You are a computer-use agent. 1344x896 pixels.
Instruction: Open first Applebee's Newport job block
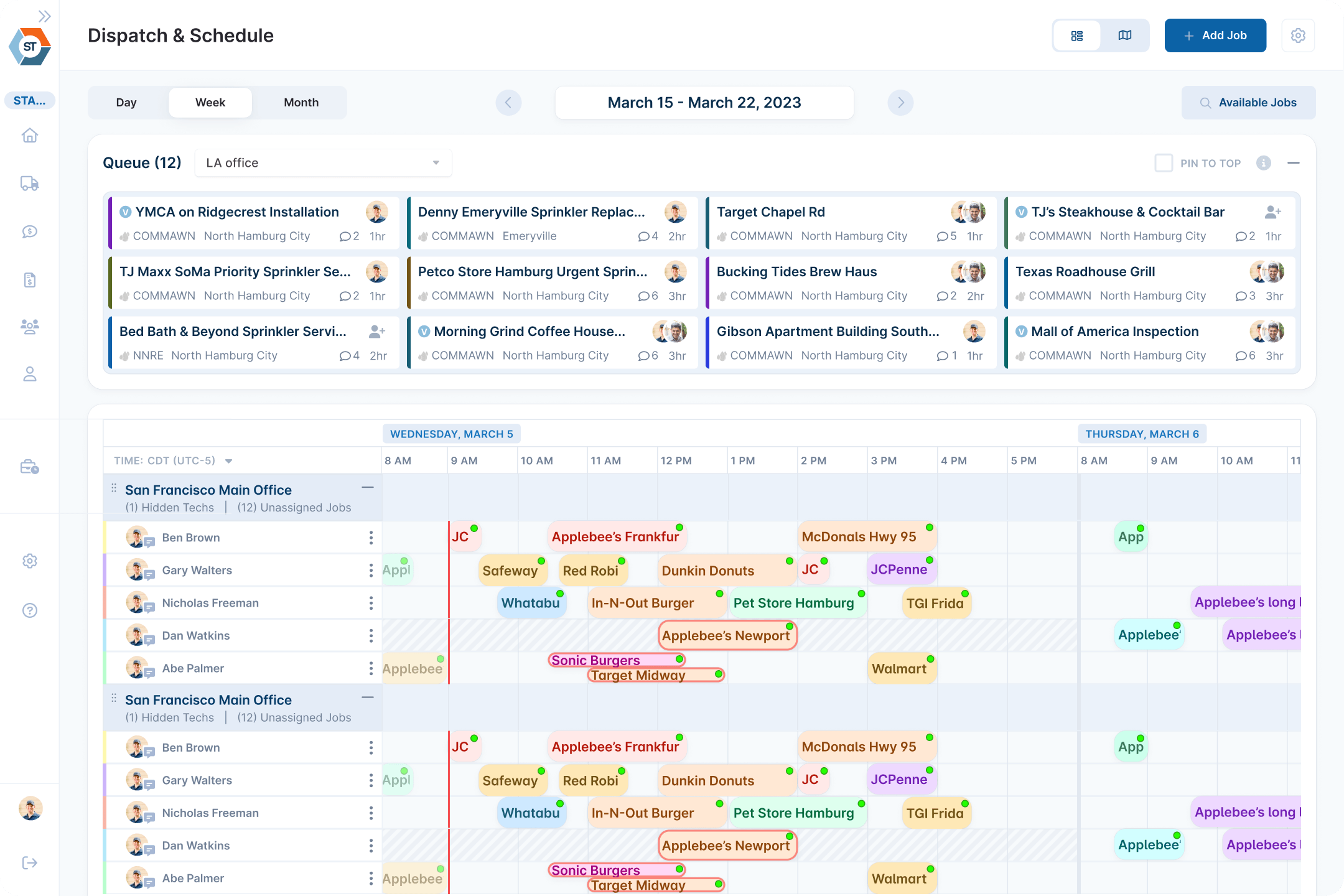[727, 635]
